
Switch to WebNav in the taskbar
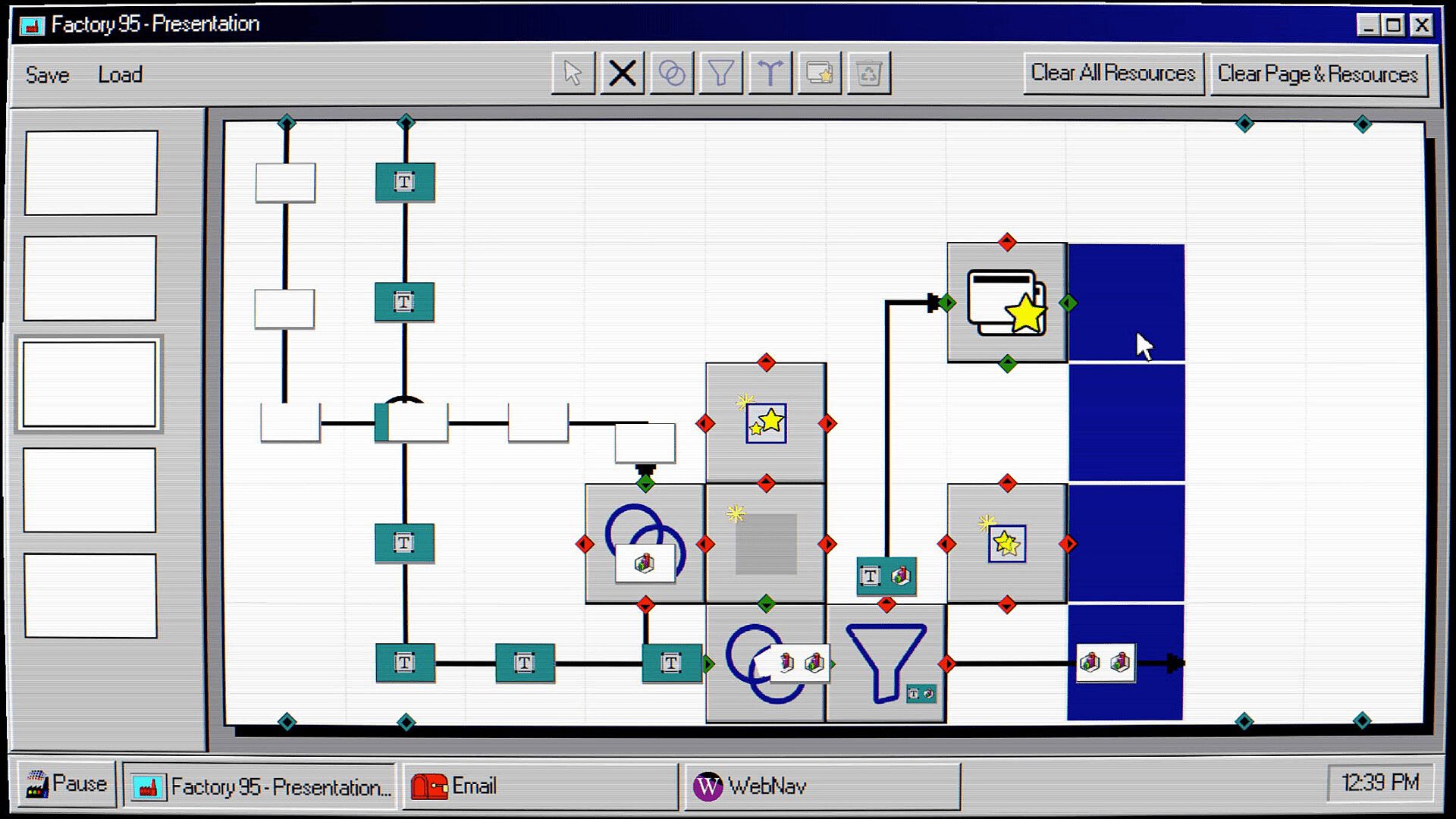coord(823,786)
